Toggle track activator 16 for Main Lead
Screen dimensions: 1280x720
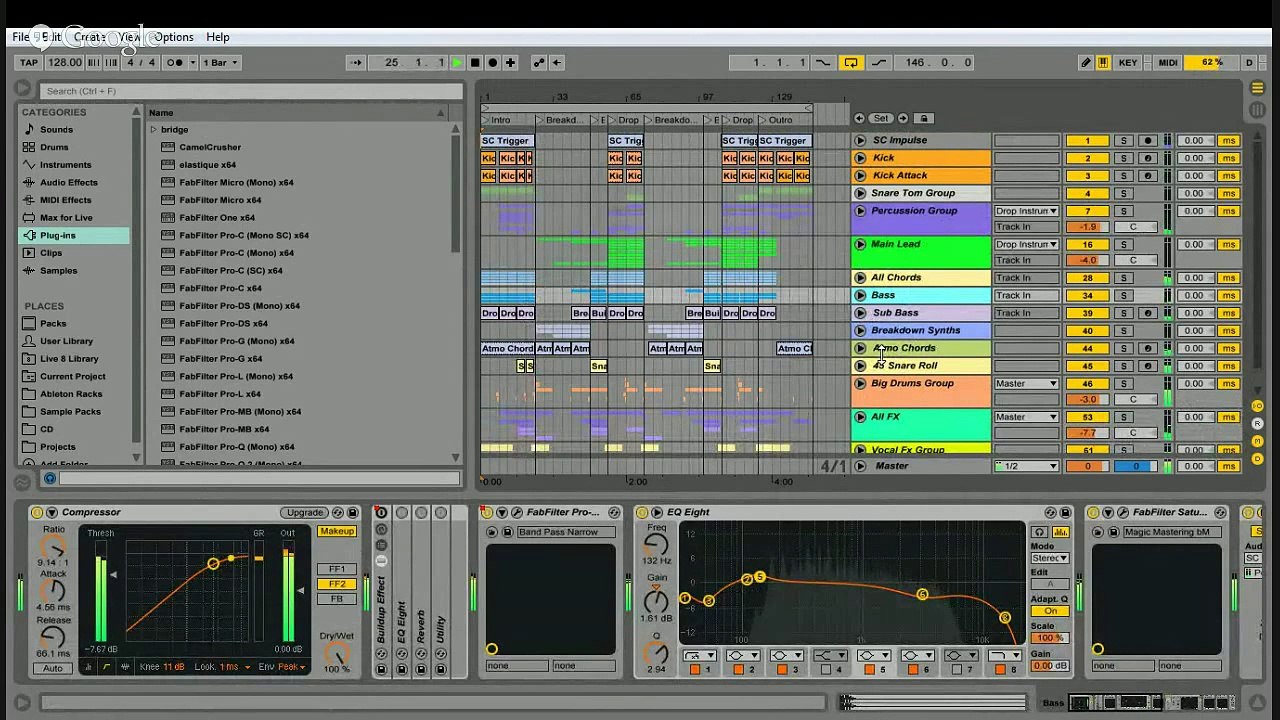pyautogui.click(x=1087, y=244)
